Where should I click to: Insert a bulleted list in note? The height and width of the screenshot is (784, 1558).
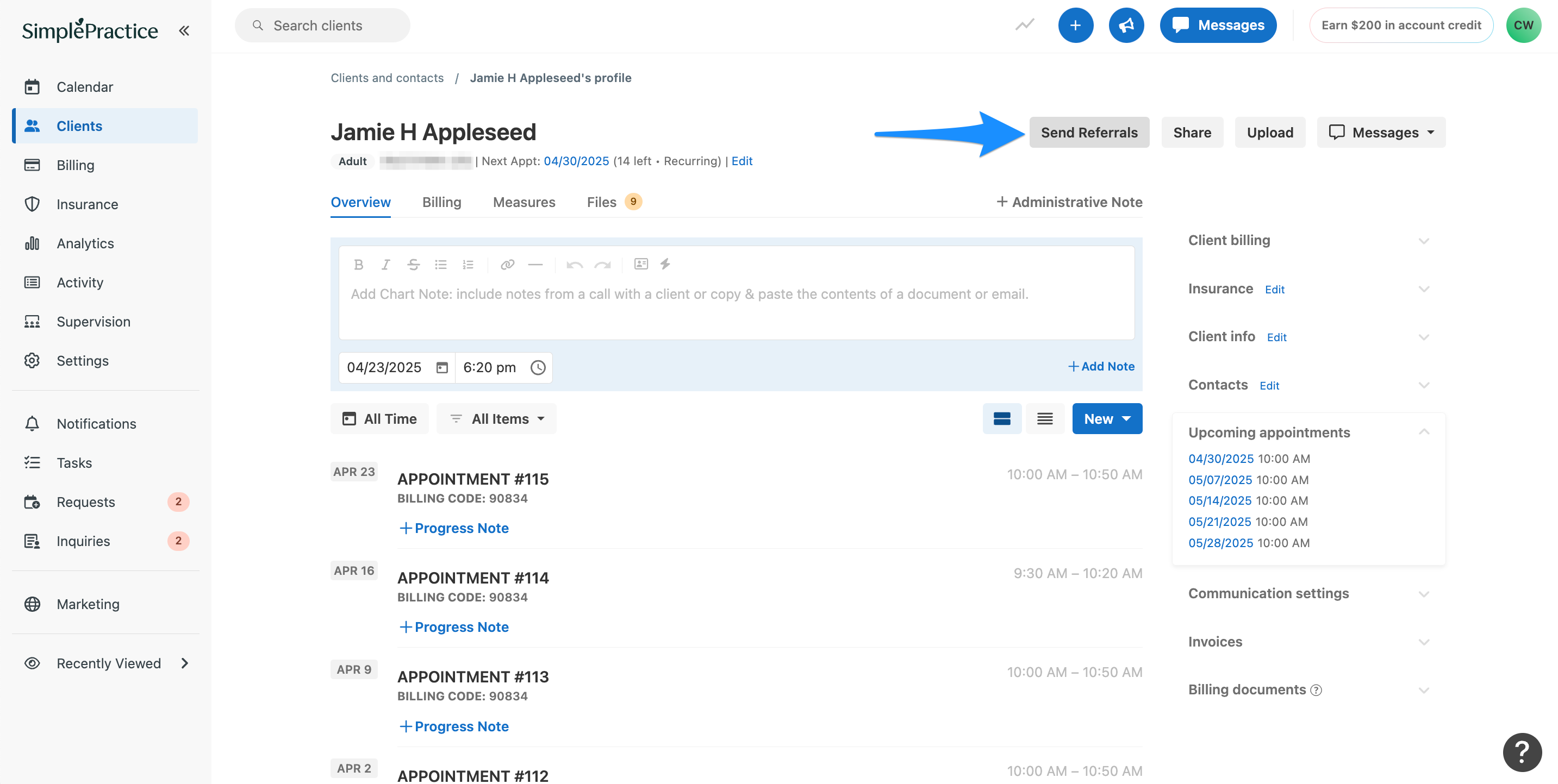point(440,264)
